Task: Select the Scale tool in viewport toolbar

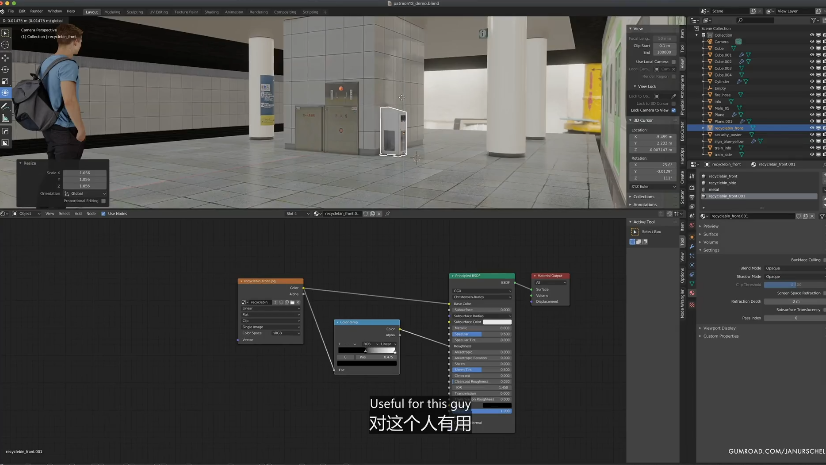Action: point(5,81)
